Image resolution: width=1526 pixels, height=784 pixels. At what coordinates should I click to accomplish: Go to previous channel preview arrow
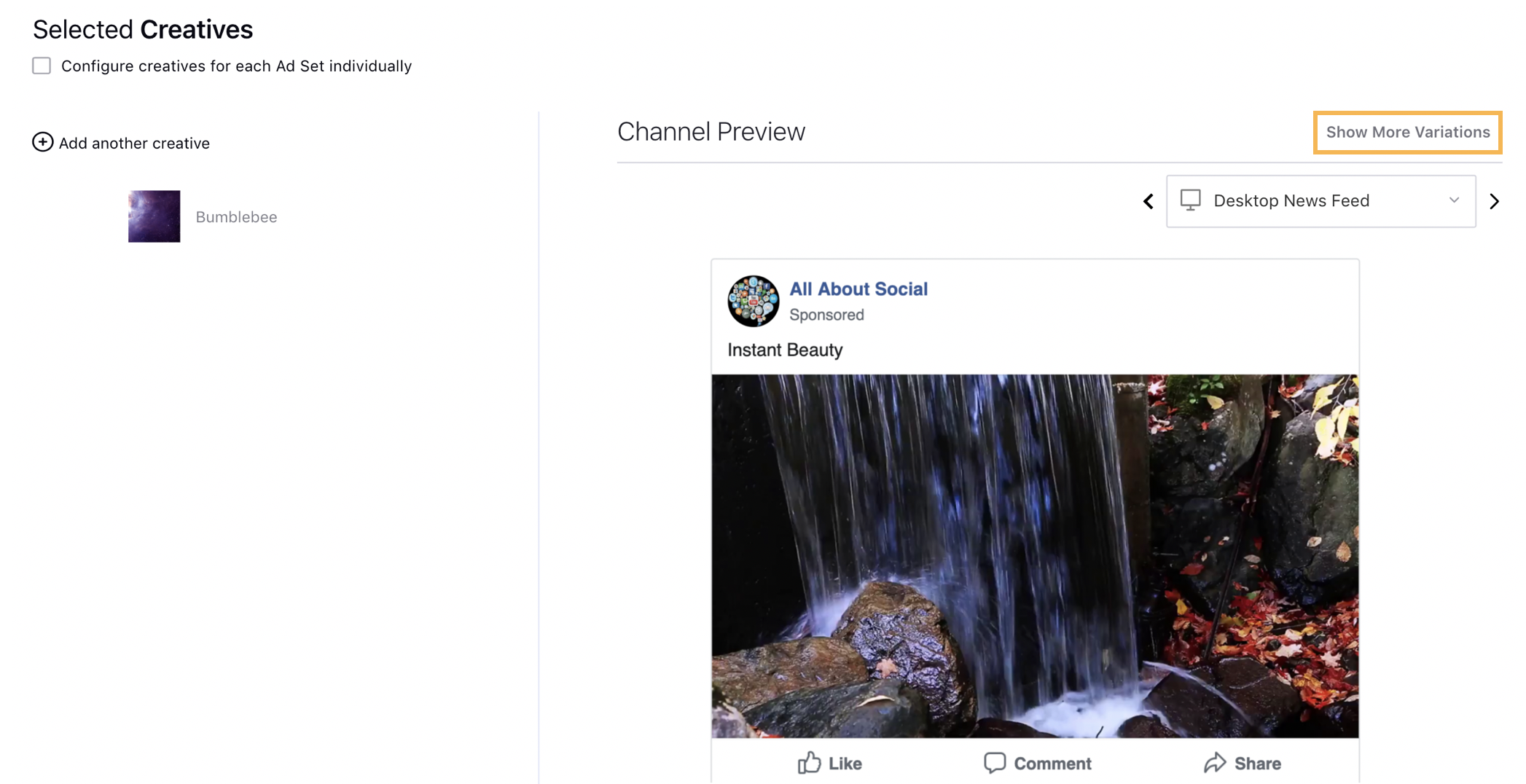click(x=1149, y=201)
